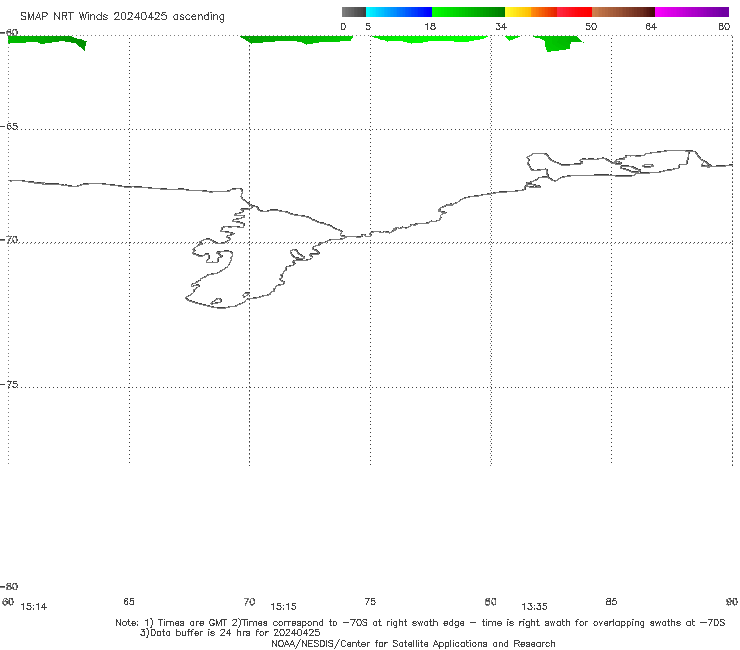Click the -65 latitude axis label
Screen dimensions: 740x650
9,127
